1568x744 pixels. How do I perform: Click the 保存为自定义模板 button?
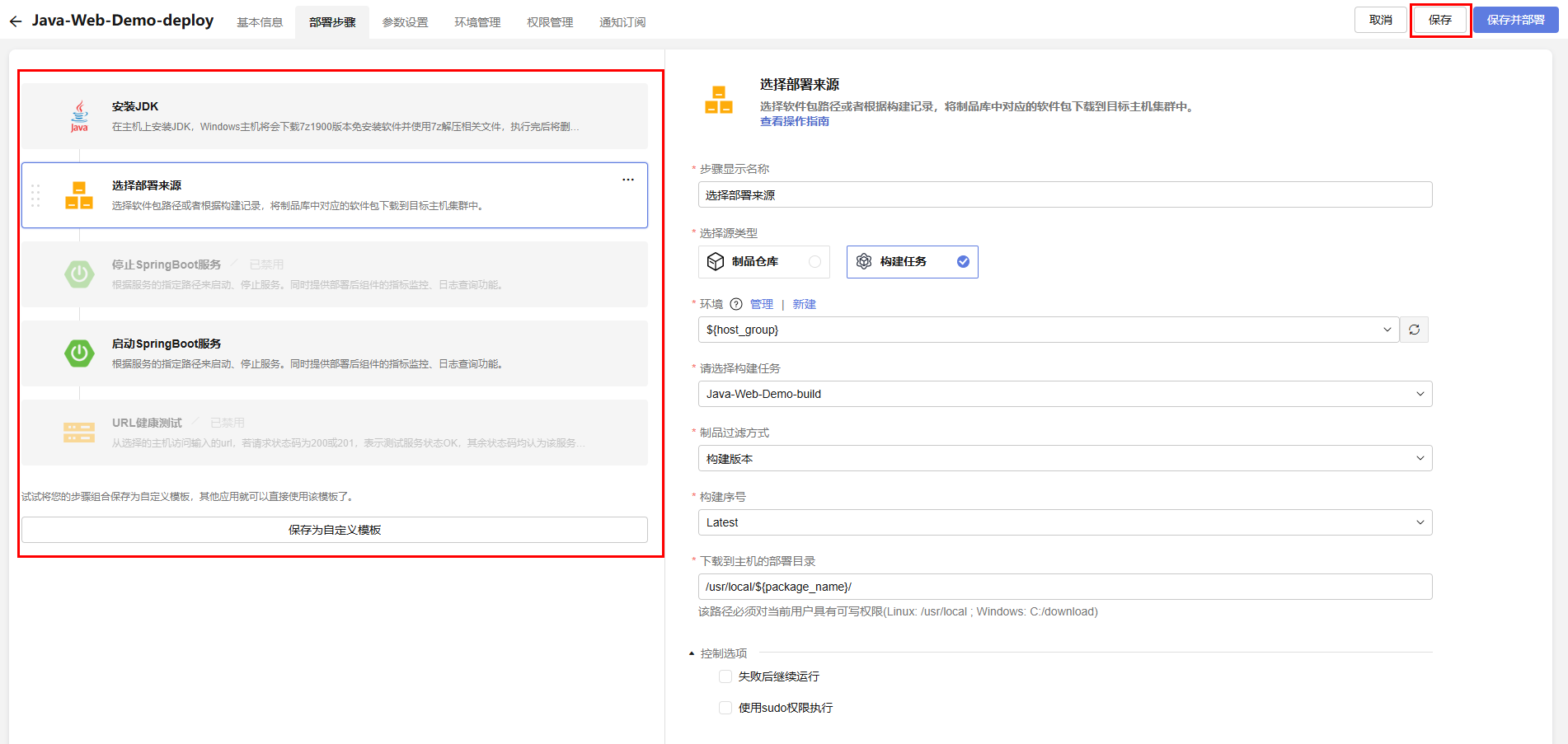click(x=334, y=529)
